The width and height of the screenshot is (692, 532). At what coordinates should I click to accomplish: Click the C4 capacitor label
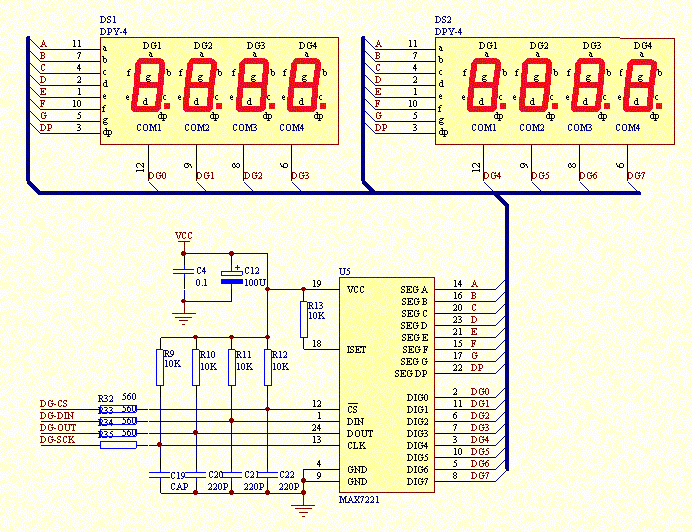(x=201, y=270)
